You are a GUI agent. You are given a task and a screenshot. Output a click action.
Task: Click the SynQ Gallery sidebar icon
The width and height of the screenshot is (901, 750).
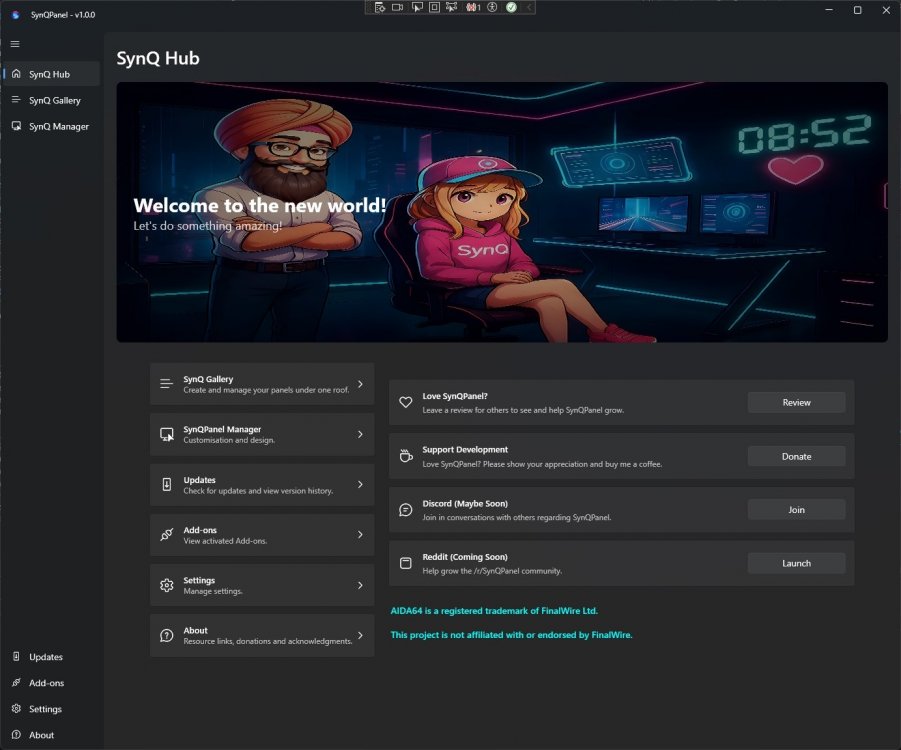pos(16,100)
